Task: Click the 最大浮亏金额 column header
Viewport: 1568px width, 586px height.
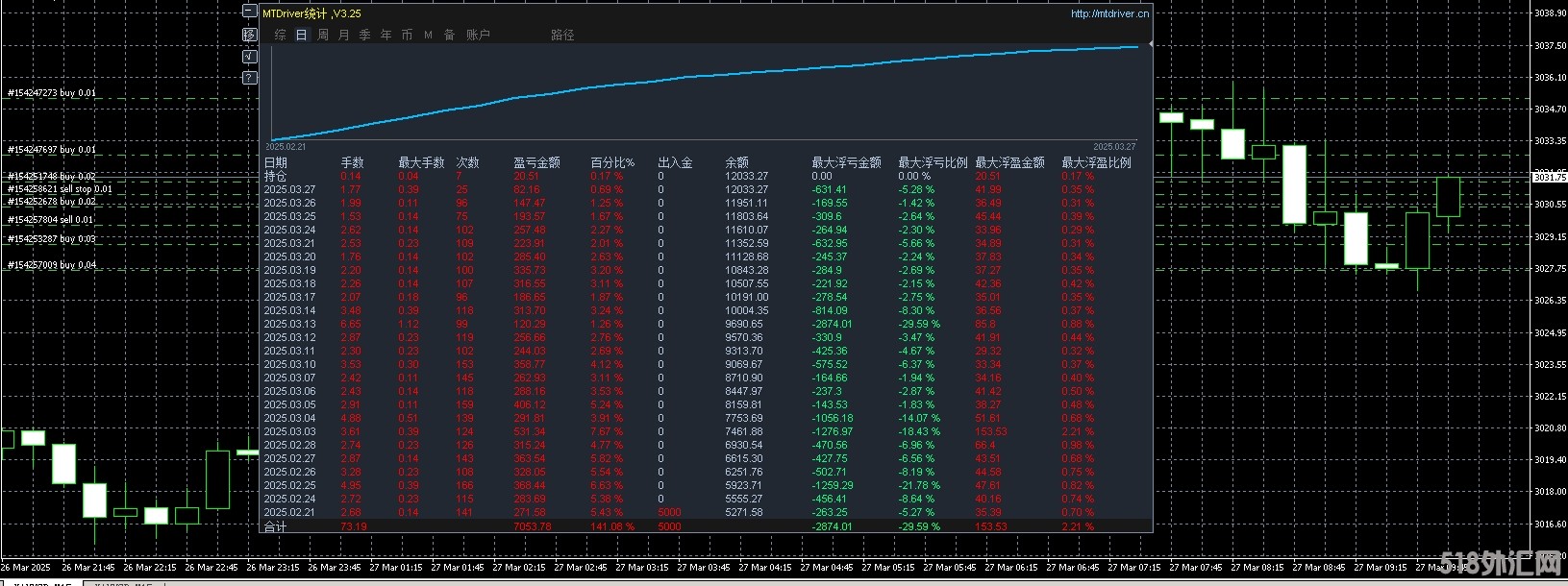Action: [x=846, y=162]
